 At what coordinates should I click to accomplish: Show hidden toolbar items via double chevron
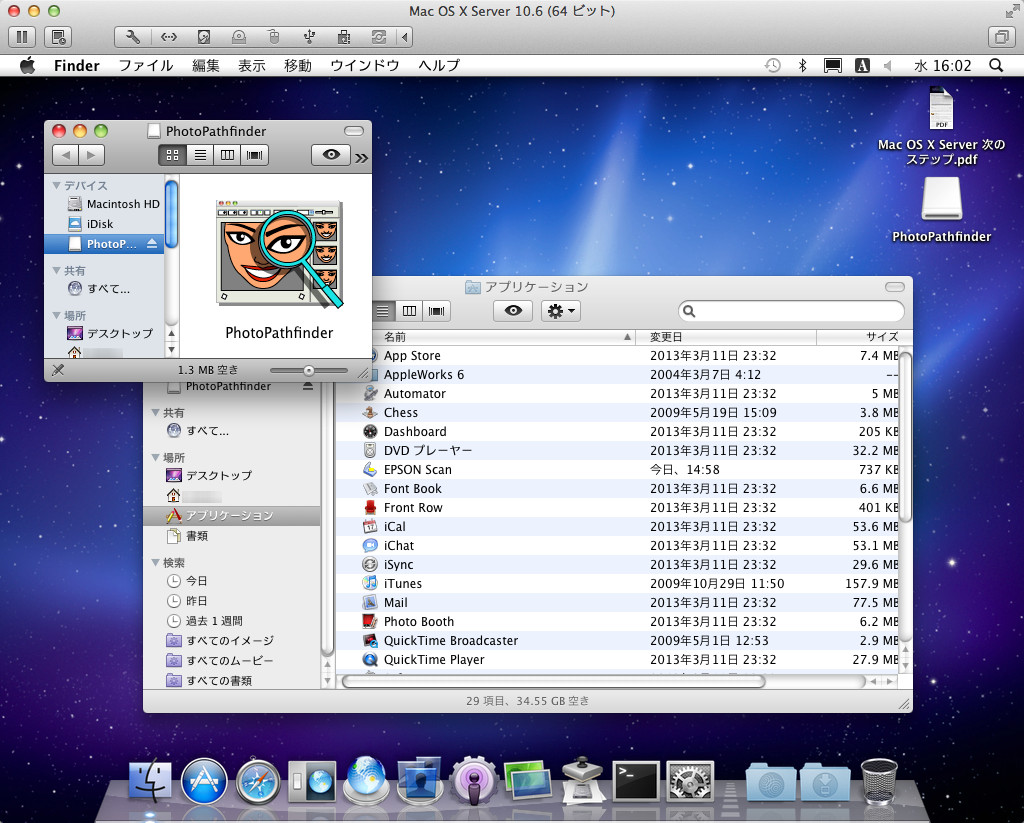click(x=361, y=157)
